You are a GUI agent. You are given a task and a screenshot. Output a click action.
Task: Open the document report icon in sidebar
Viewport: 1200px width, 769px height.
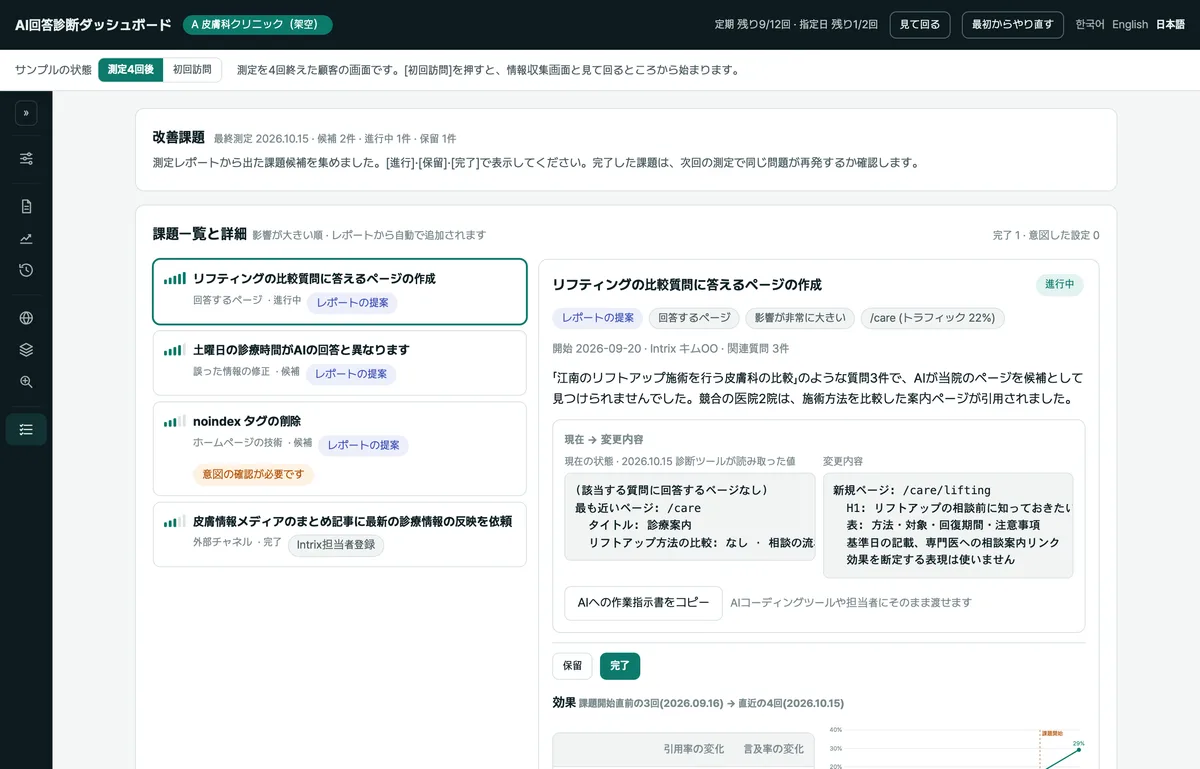coord(26,207)
